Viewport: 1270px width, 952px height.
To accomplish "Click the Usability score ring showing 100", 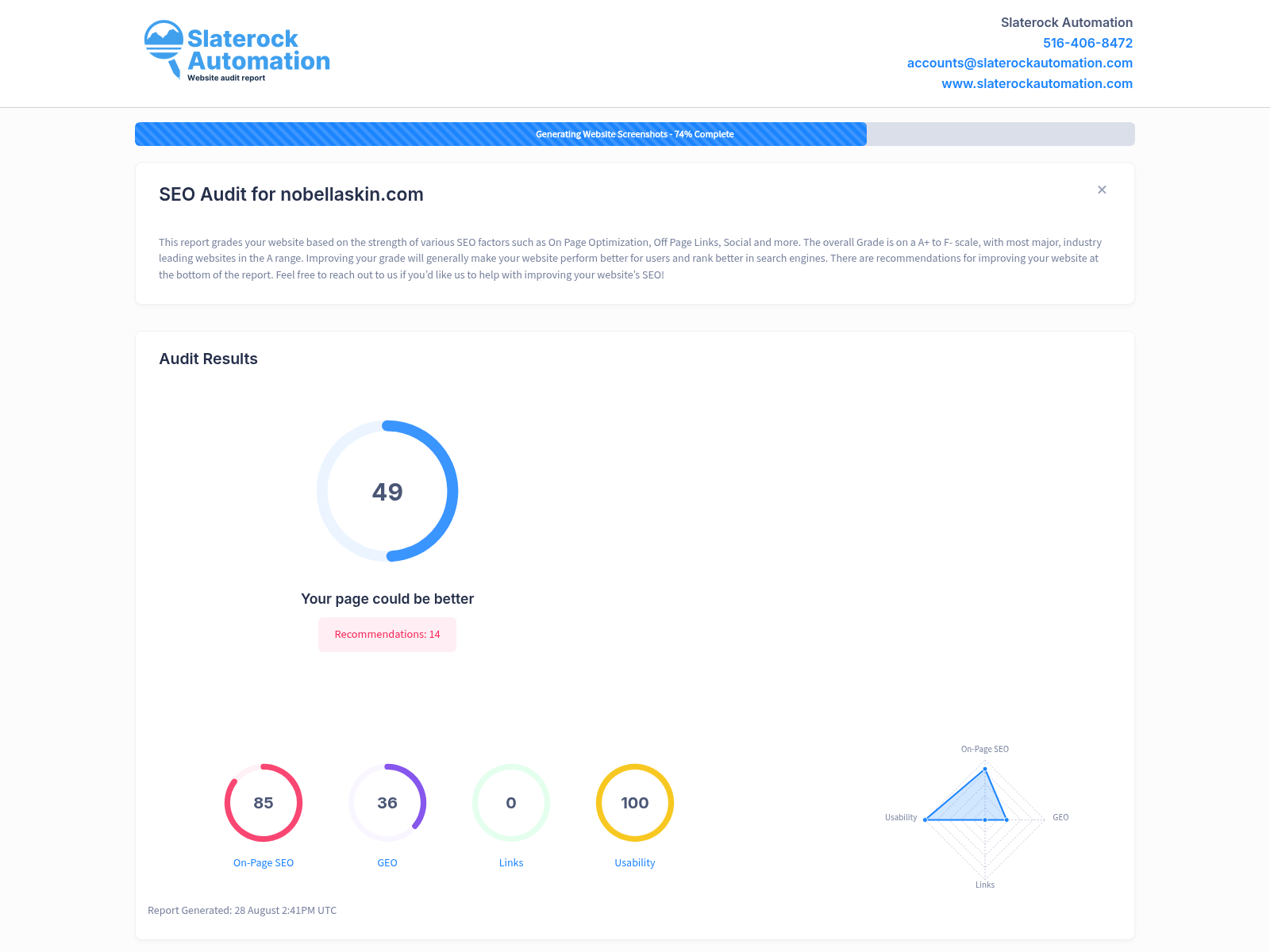I will (x=635, y=803).
